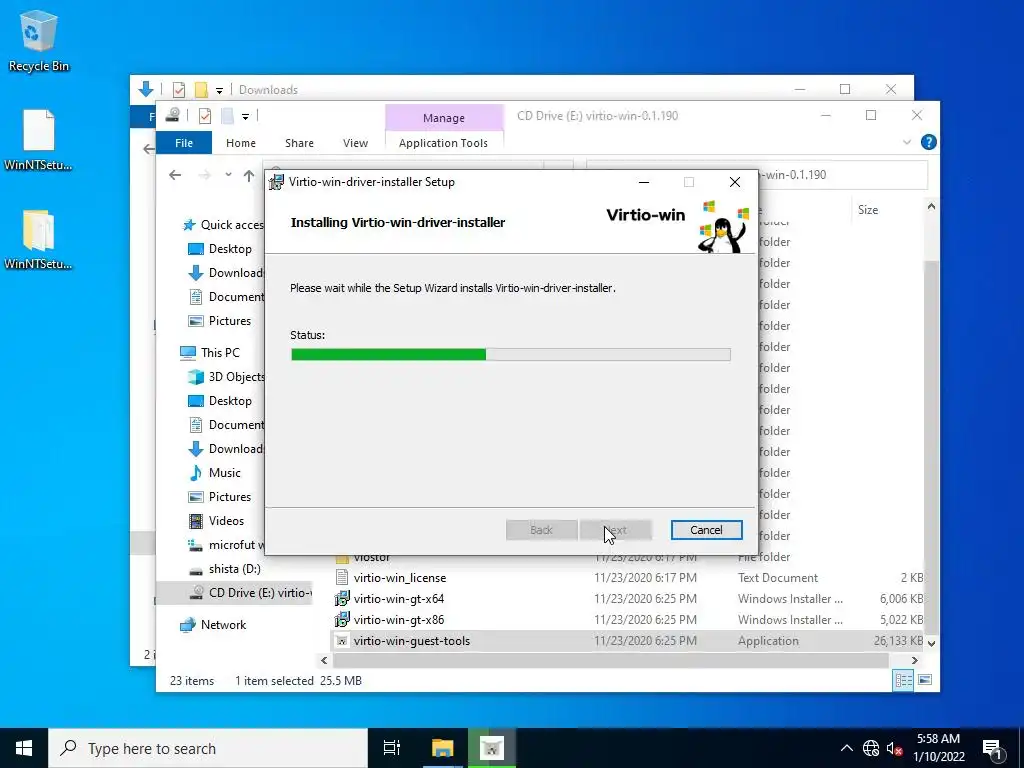Go up one folder level arrow

click(x=249, y=175)
